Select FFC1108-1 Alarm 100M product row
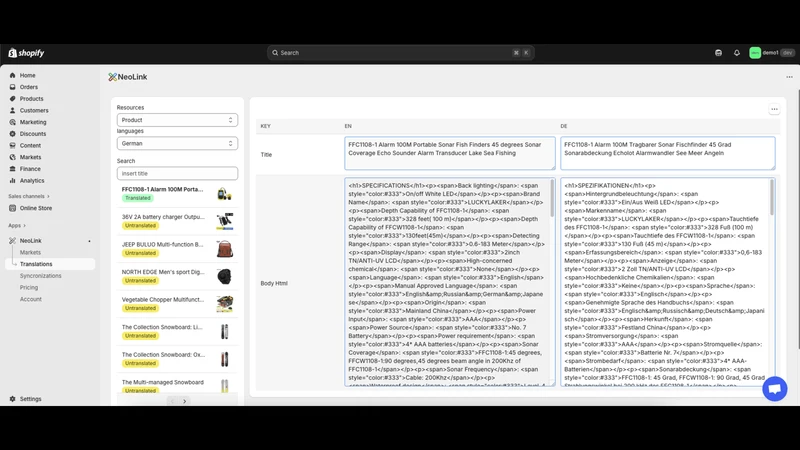The width and height of the screenshot is (800, 450). (x=177, y=194)
